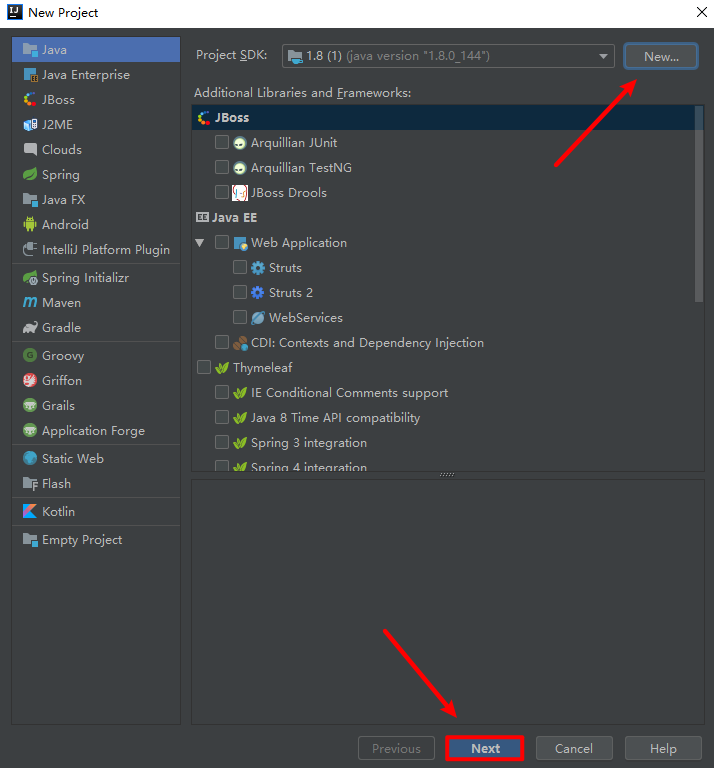
Task: Pick the IntelliJ Platform Plugin icon
Action: click(x=30, y=249)
